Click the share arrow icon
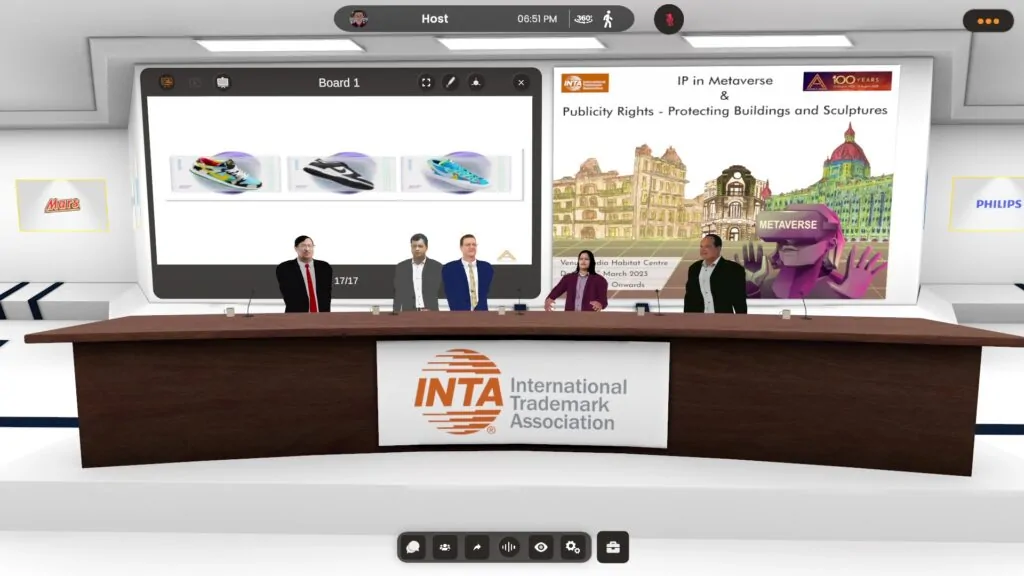1024x576 pixels. coord(477,547)
